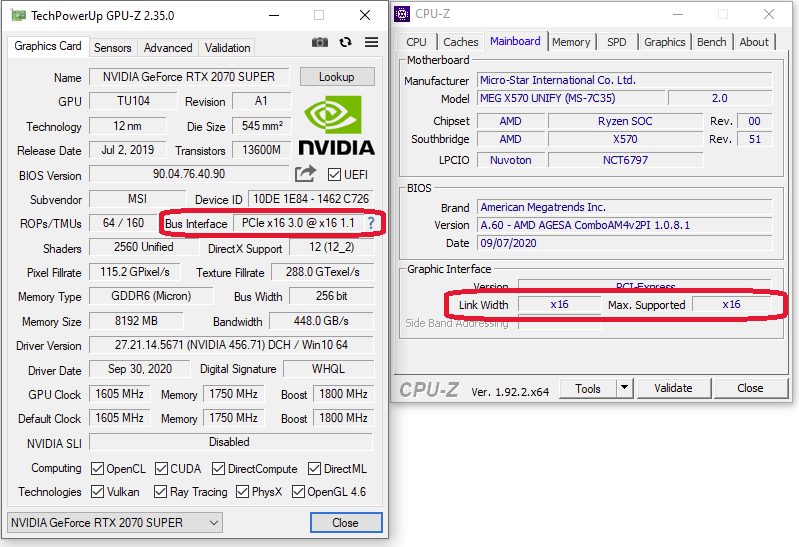Click the NVIDIA logo in GPU-Z
This screenshot has width=799, height=547.
pos(336,125)
